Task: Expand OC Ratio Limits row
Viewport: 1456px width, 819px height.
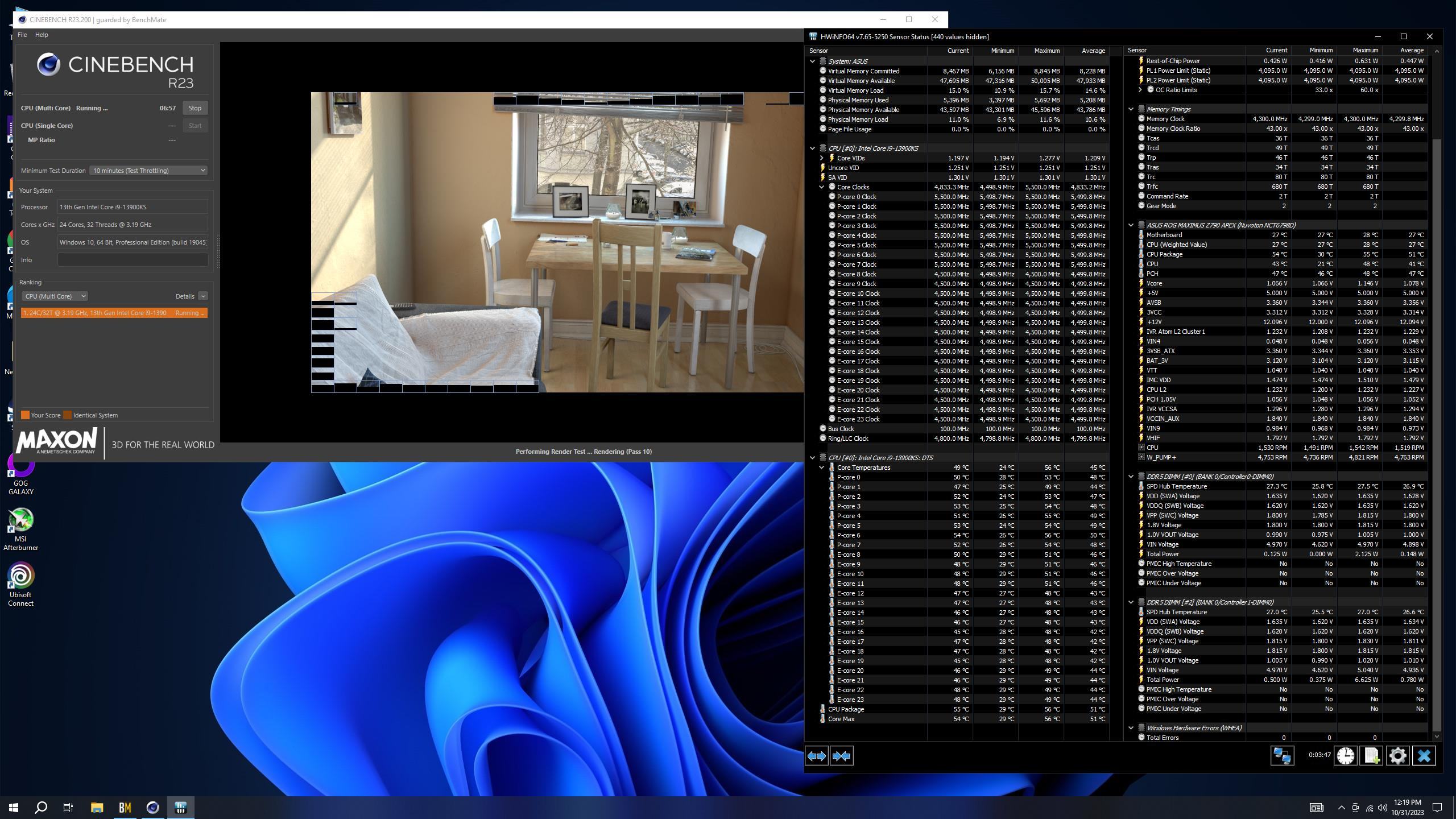Action: (1140, 90)
